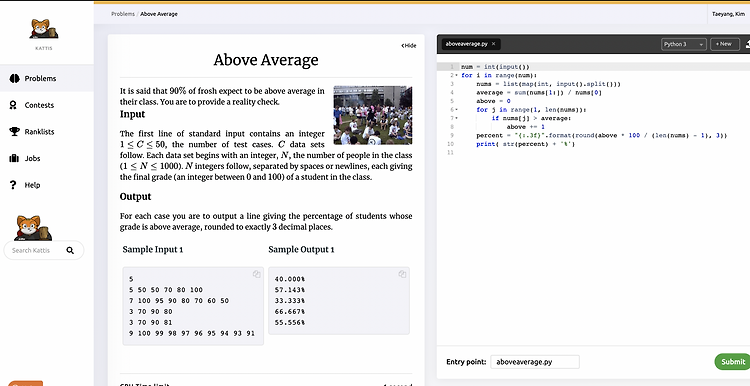Open the Problems breadcrumb link
Viewport: 750px width, 386px height.
tap(123, 14)
